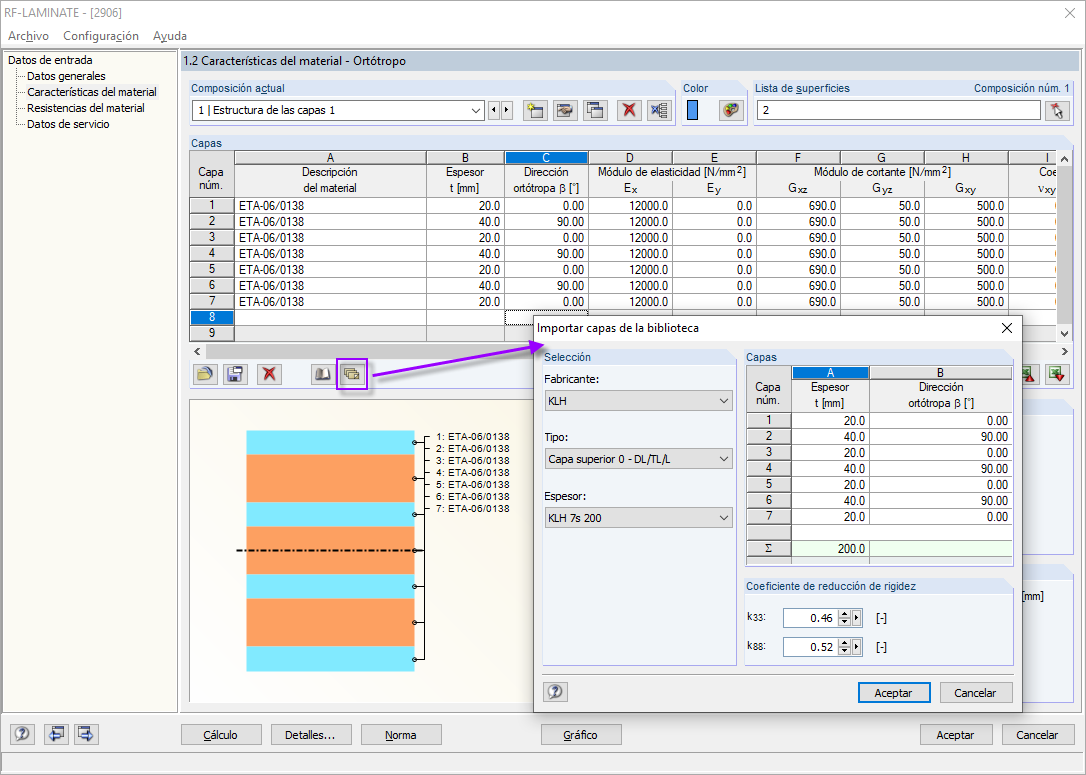Click layer 2 thickness 40.0 in main table
The image size is (1086, 775).
coord(465,222)
